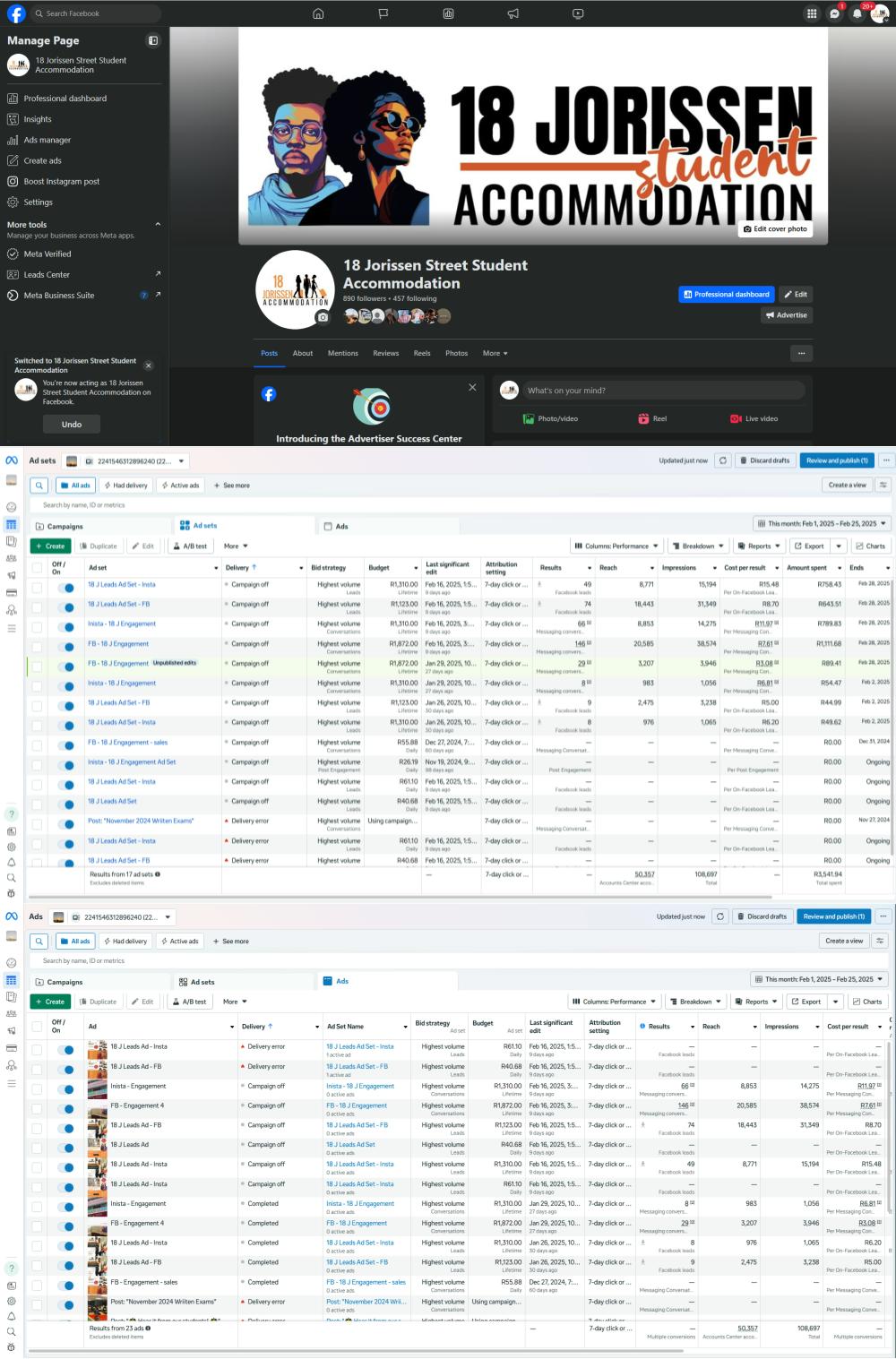The width and height of the screenshot is (896, 1359).
Task: Open the Reviews tab on the page
Action: [x=385, y=353]
